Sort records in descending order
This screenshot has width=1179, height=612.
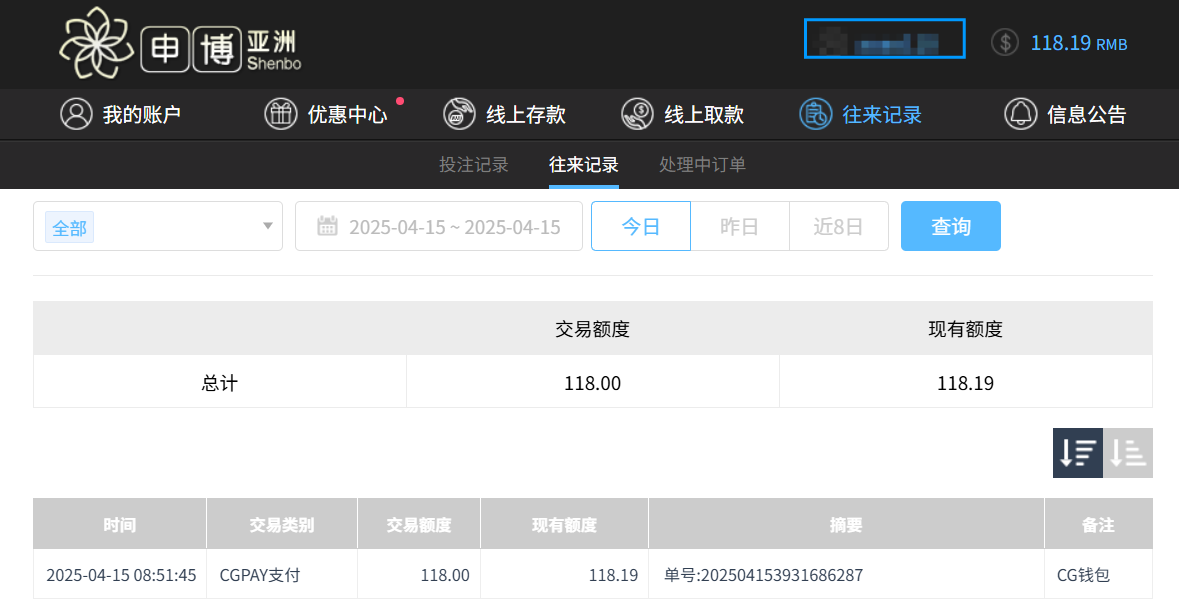pyautogui.click(x=1077, y=453)
